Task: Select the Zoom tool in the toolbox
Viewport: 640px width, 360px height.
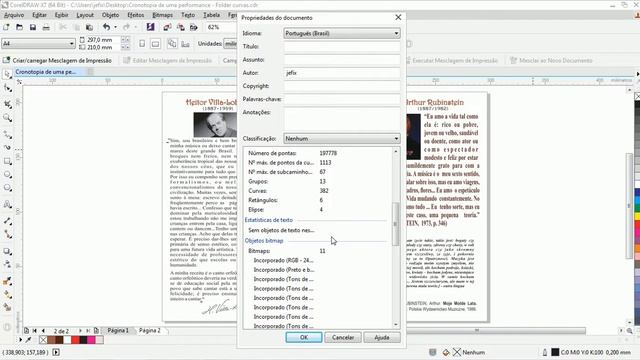Action: coord(7,118)
